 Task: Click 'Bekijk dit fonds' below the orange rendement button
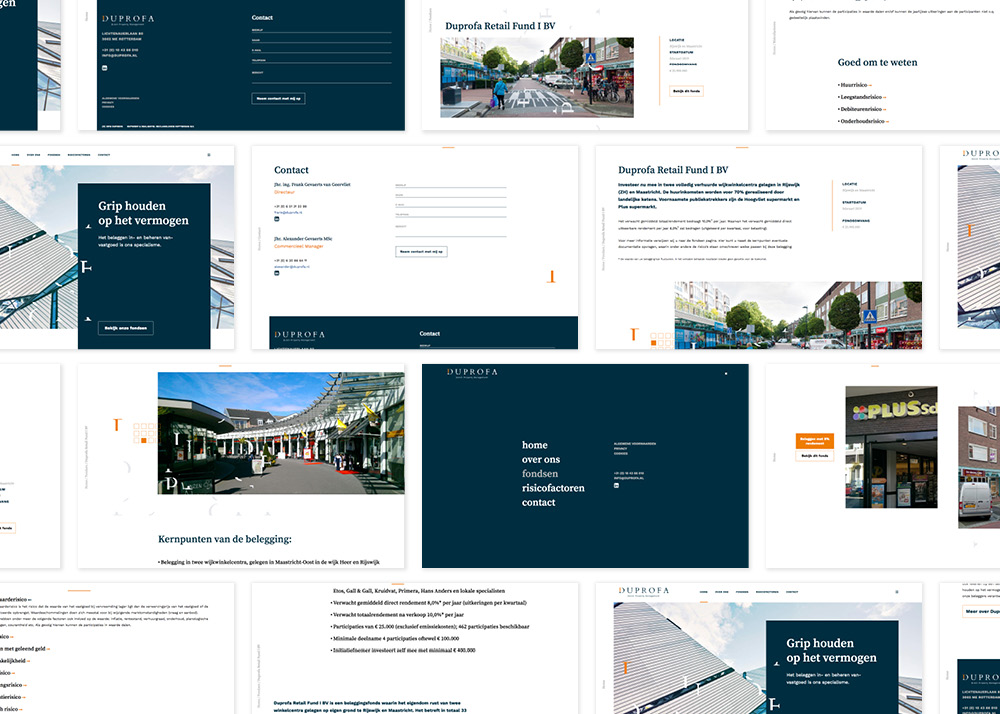pyautogui.click(x=814, y=456)
